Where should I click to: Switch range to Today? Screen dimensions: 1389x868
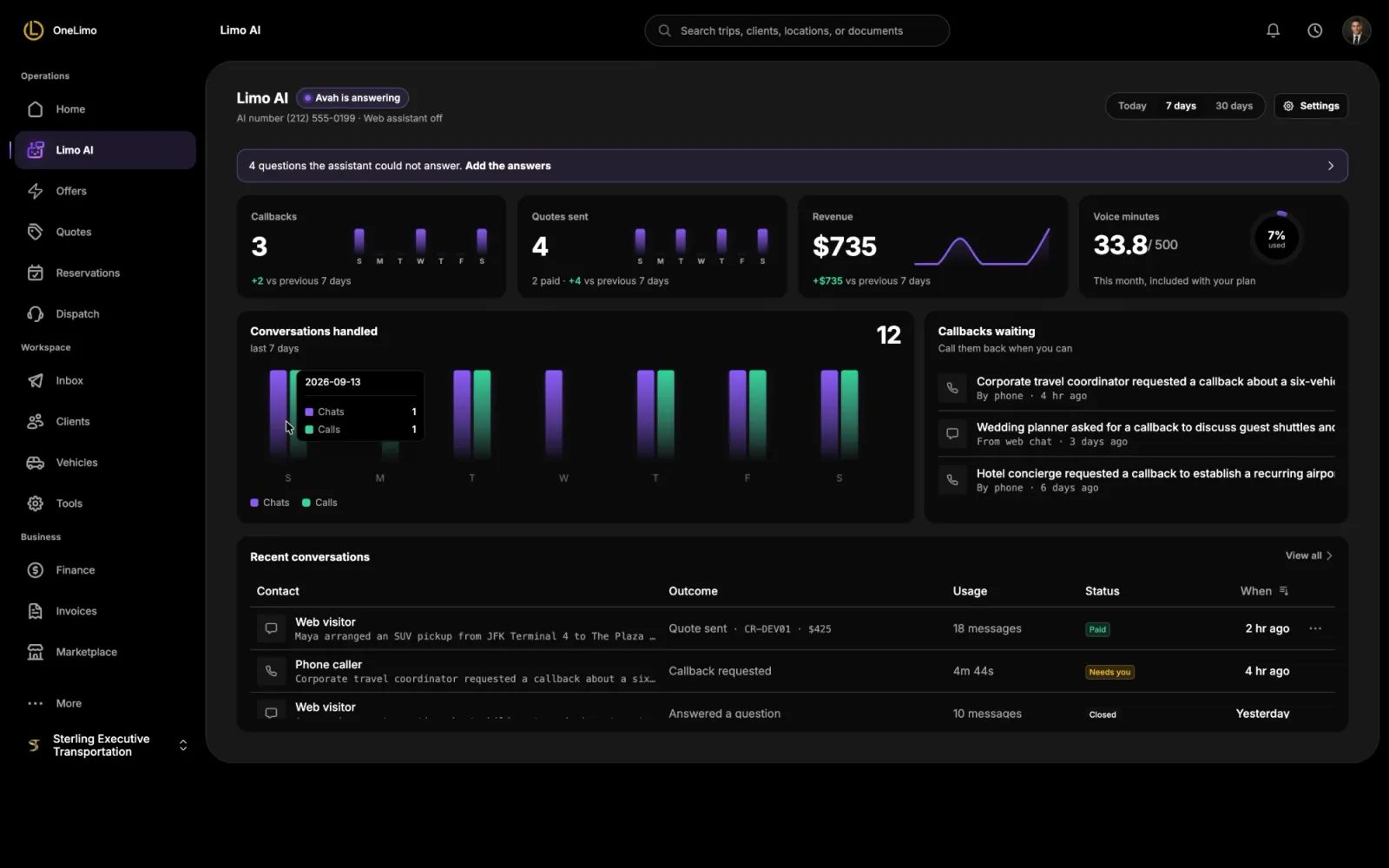[1132, 106]
